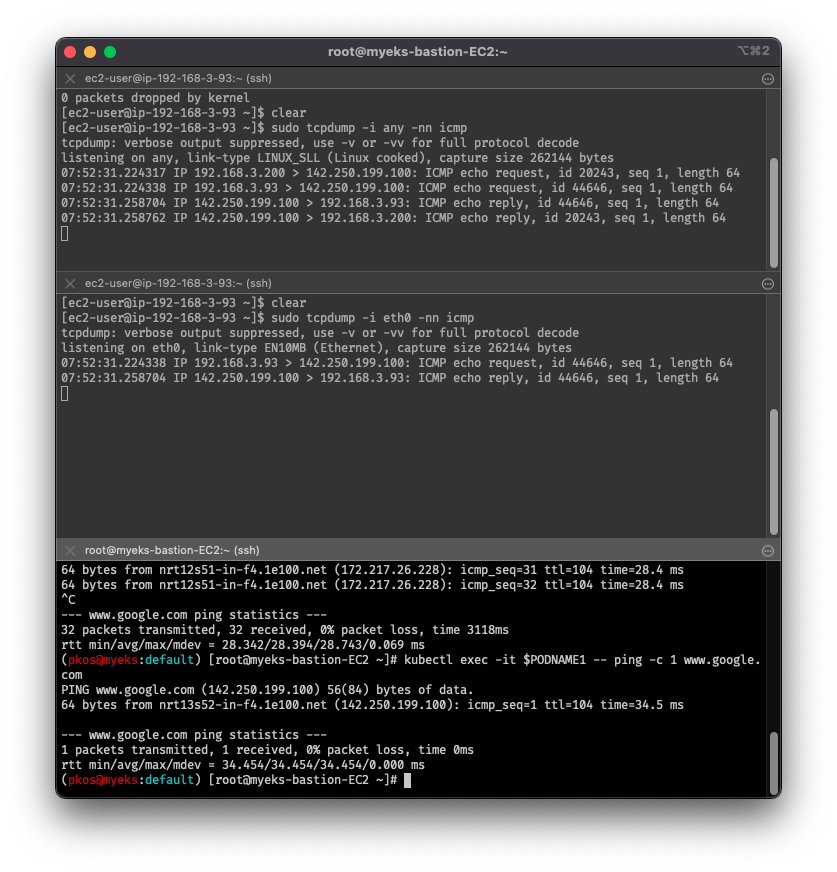Screen dimensions: 837x872
Task: Close the top ec2-user ssh pane
Action: point(70,78)
